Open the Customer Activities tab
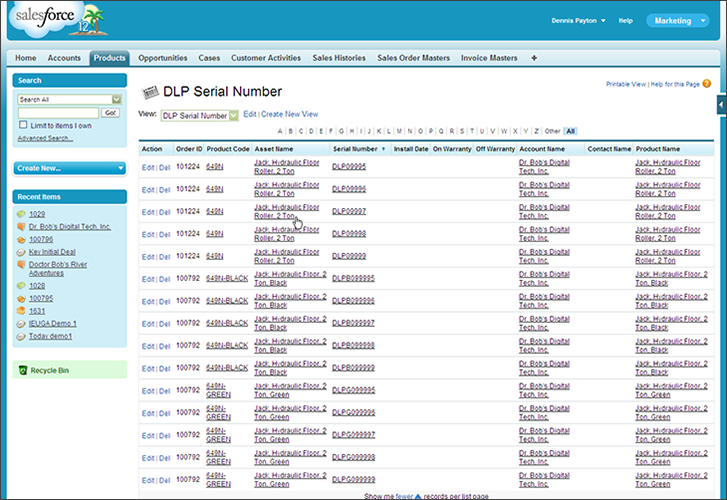The height and width of the screenshot is (500, 727). [x=266, y=58]
